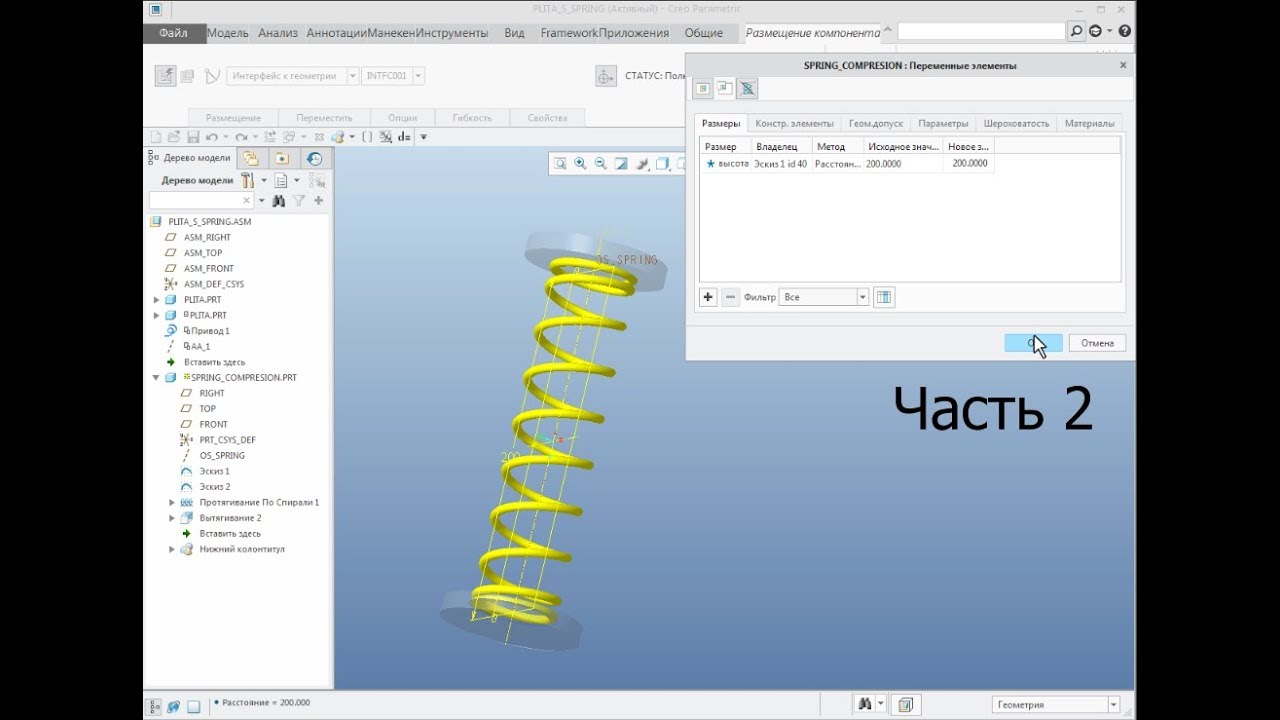Click the help question mark icon
Image resolution: width=1280 pixels, height=720 pixels.
tap(1125, 32)
